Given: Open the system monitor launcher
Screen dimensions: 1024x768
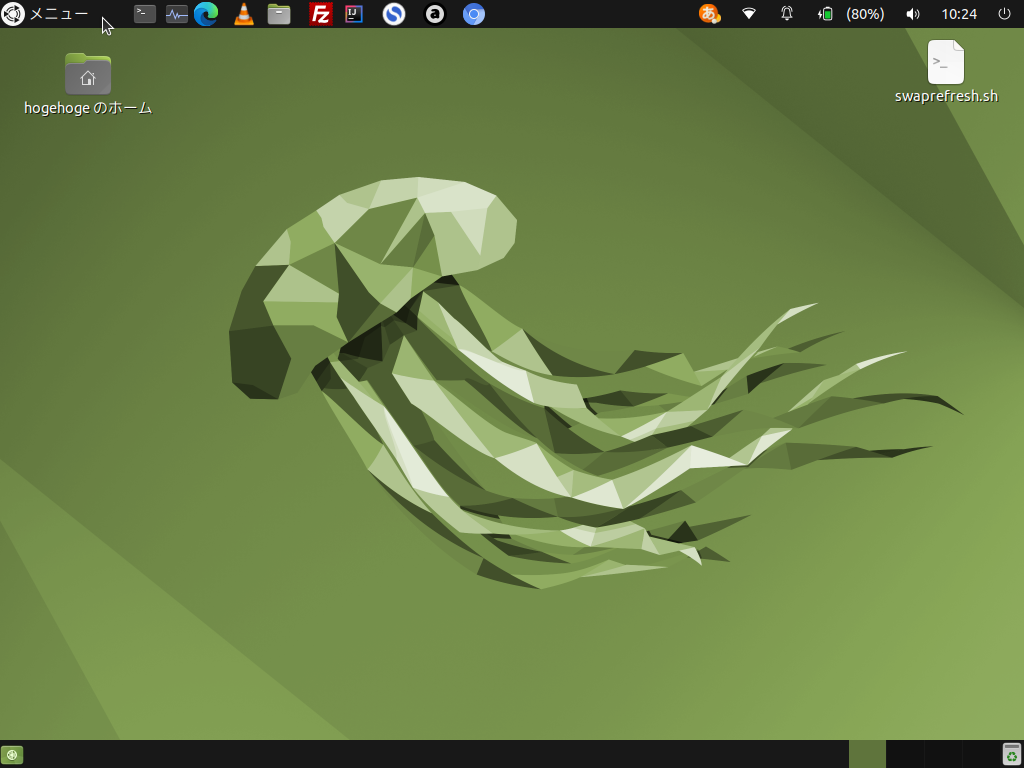Looking at the screenshot, I should 176,14.
